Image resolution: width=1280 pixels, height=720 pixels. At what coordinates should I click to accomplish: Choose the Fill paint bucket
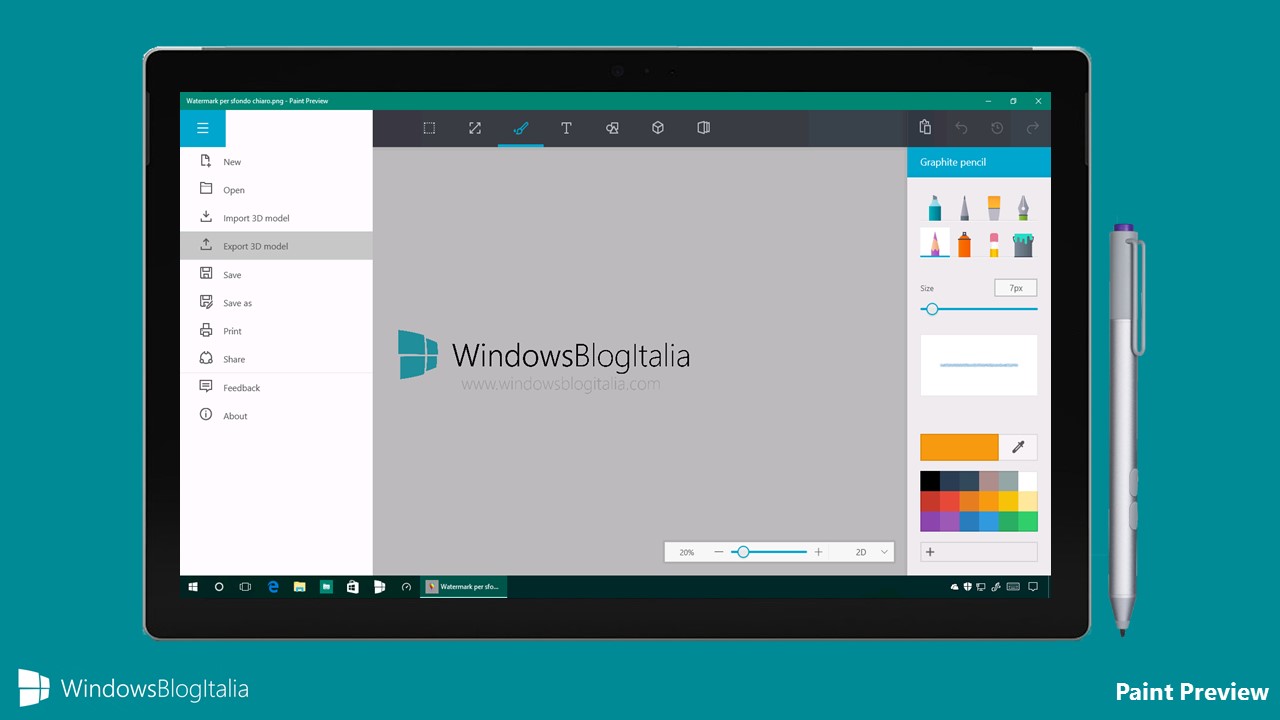pyautogui.click(x=1023, y=243)
